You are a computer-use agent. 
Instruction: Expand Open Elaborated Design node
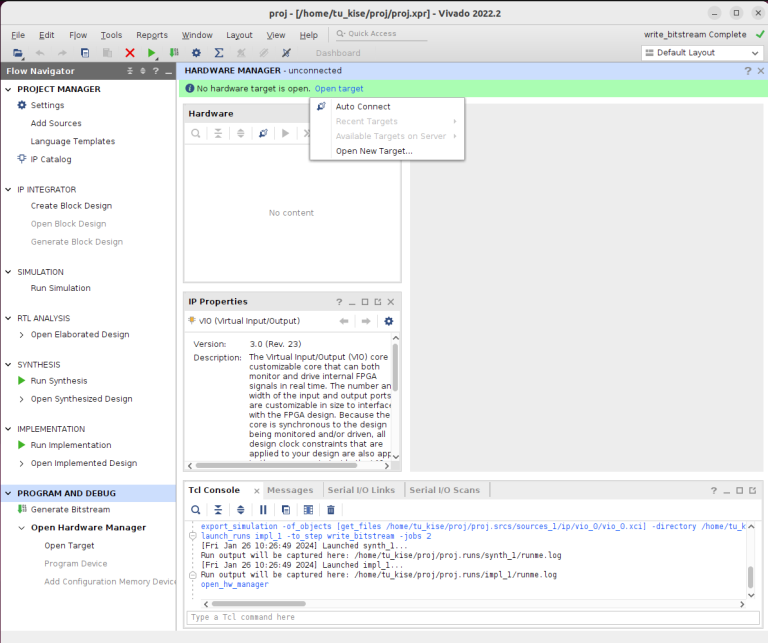22,335
